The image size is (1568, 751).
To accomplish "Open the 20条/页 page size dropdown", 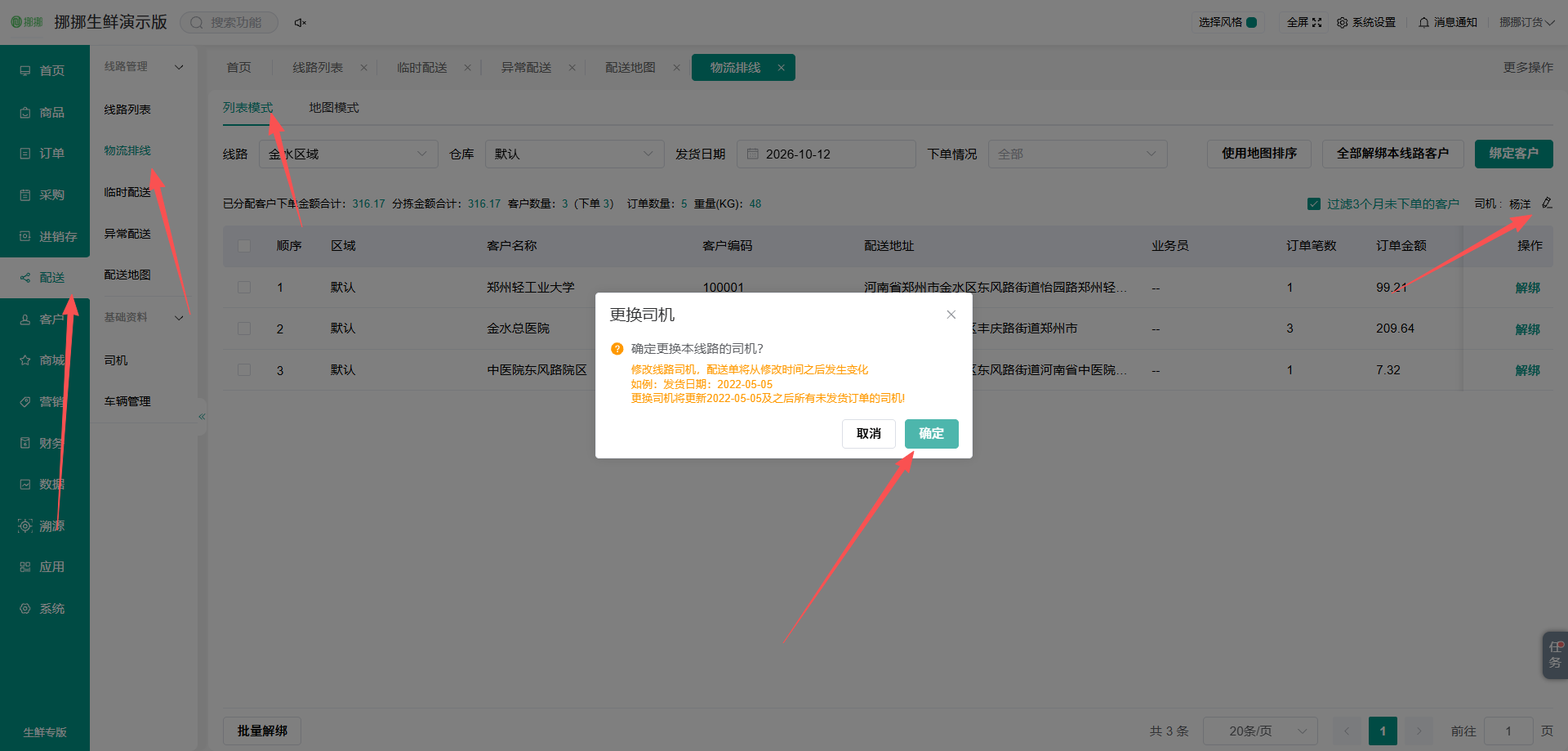I will click(1260, 731).
